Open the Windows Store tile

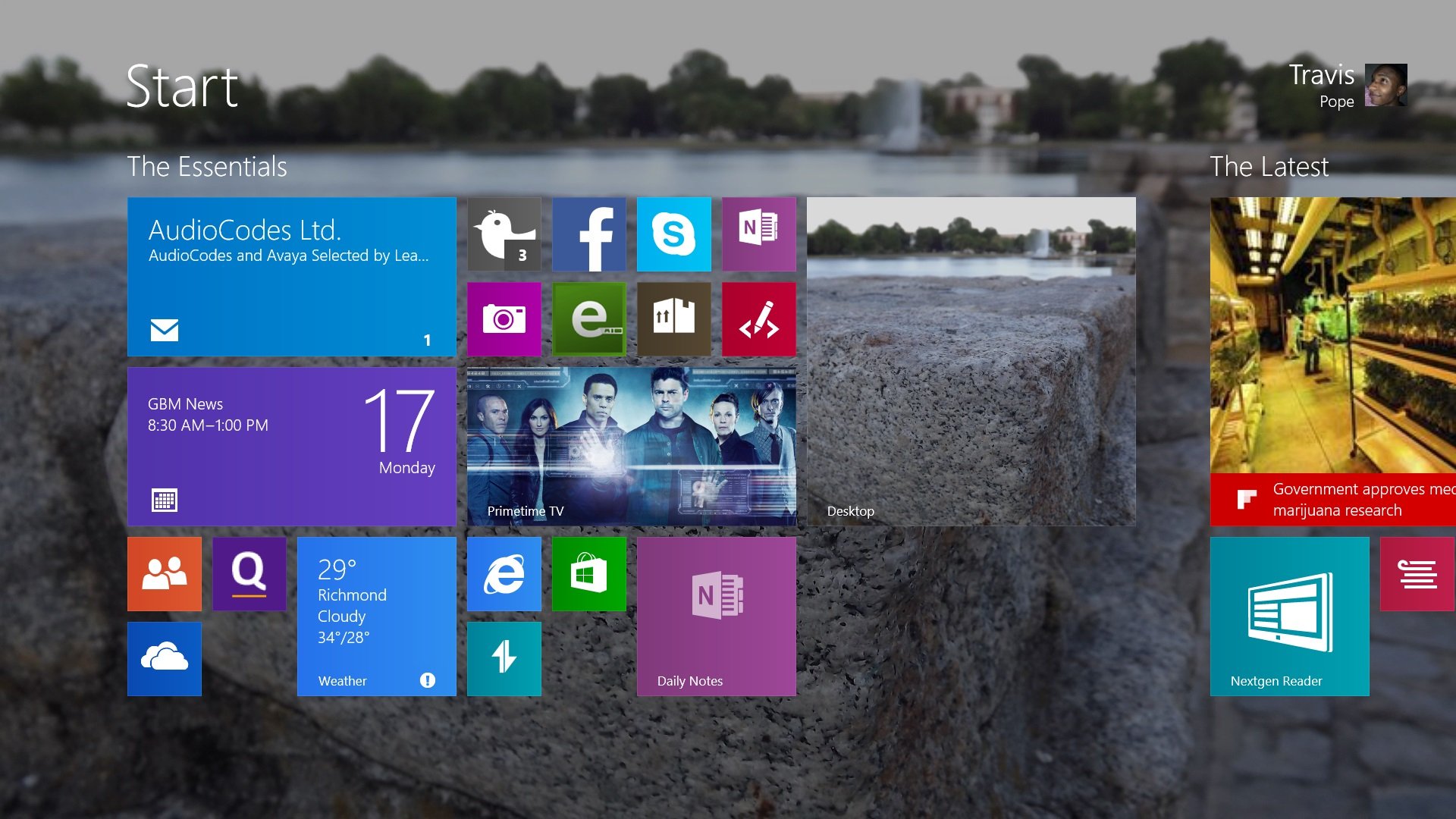pyautogui.click(x=589, y=574)
